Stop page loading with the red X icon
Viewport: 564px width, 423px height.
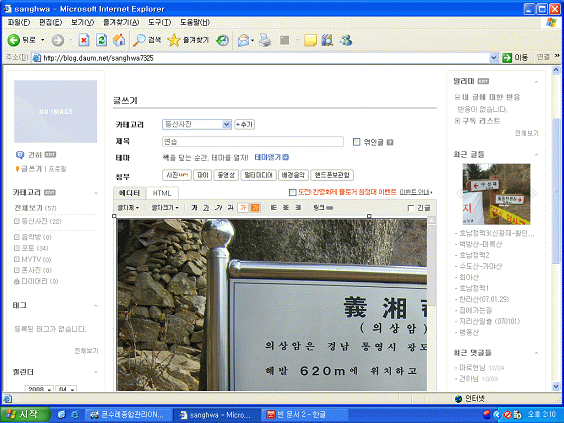point(84,40)
